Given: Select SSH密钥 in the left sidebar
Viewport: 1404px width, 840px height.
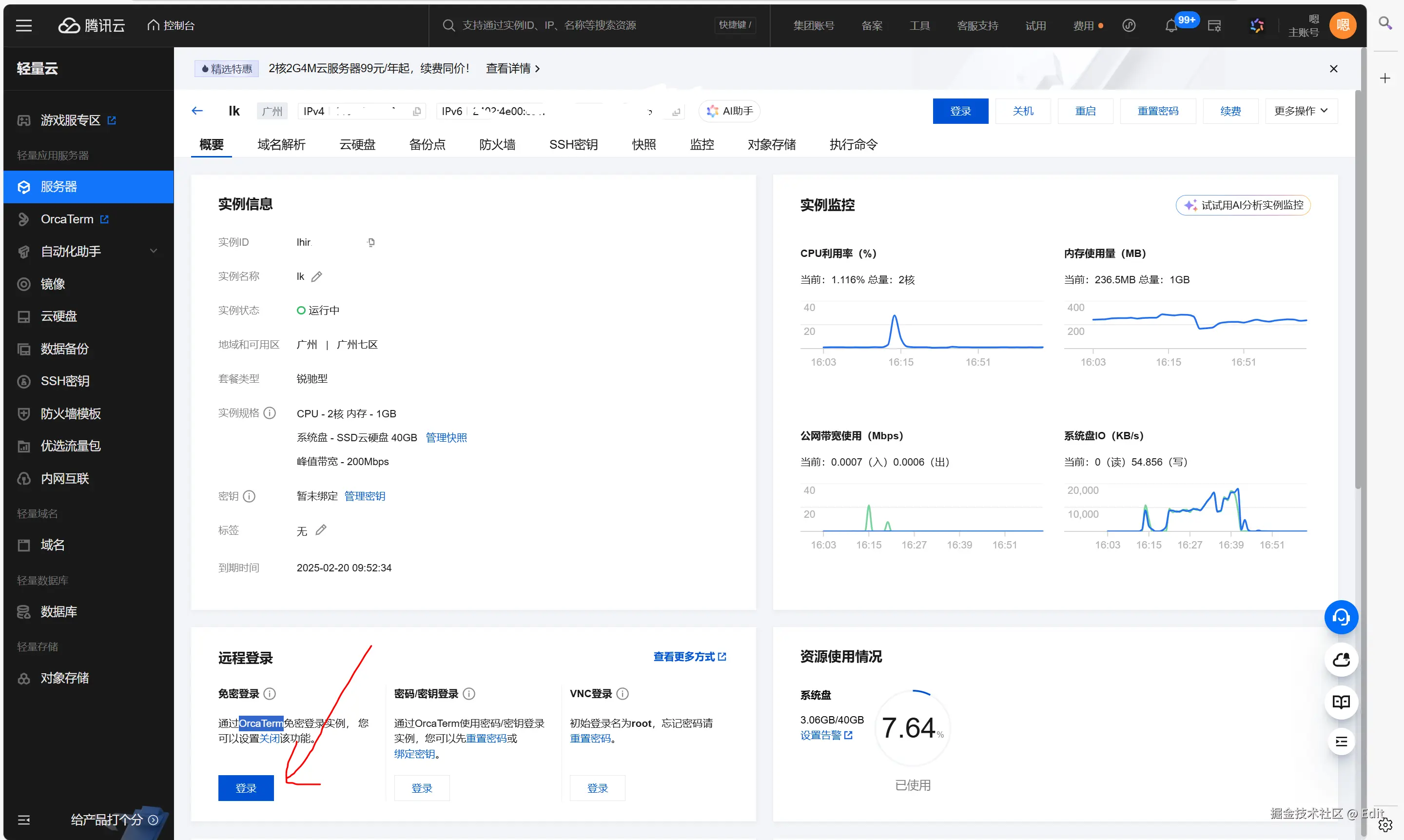Looking at the screenshot, I should 65,381.
